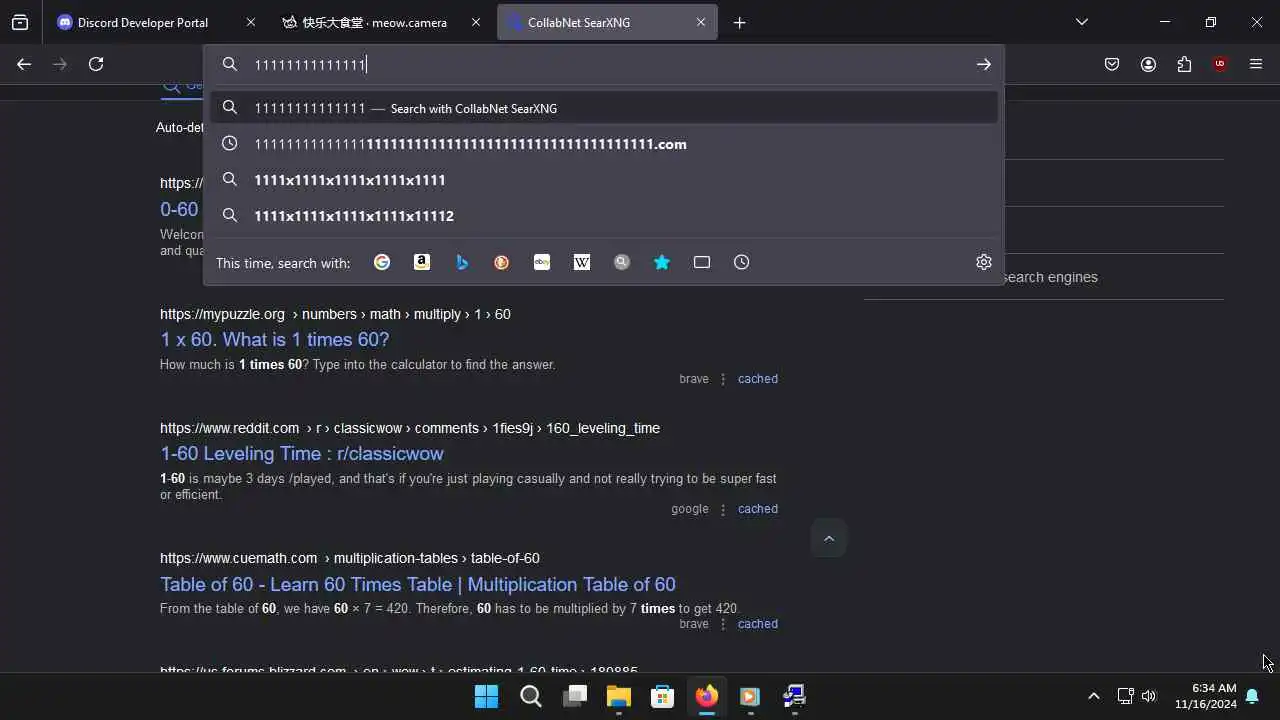Viewport: 1280px width, 720px height.
Task: Open volume control in system tray
Action: (1149, 696)
